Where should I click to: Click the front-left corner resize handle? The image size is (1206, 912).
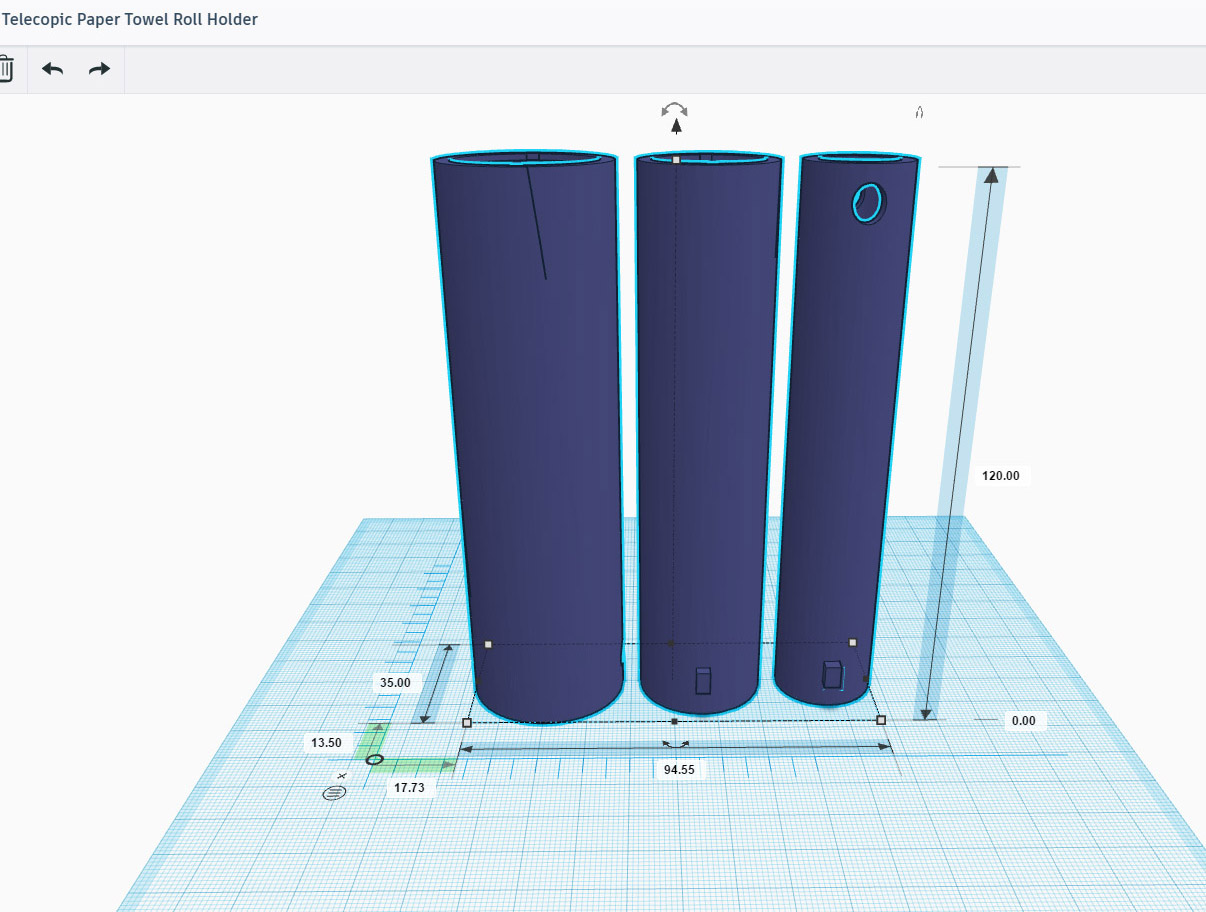point(467,722)
